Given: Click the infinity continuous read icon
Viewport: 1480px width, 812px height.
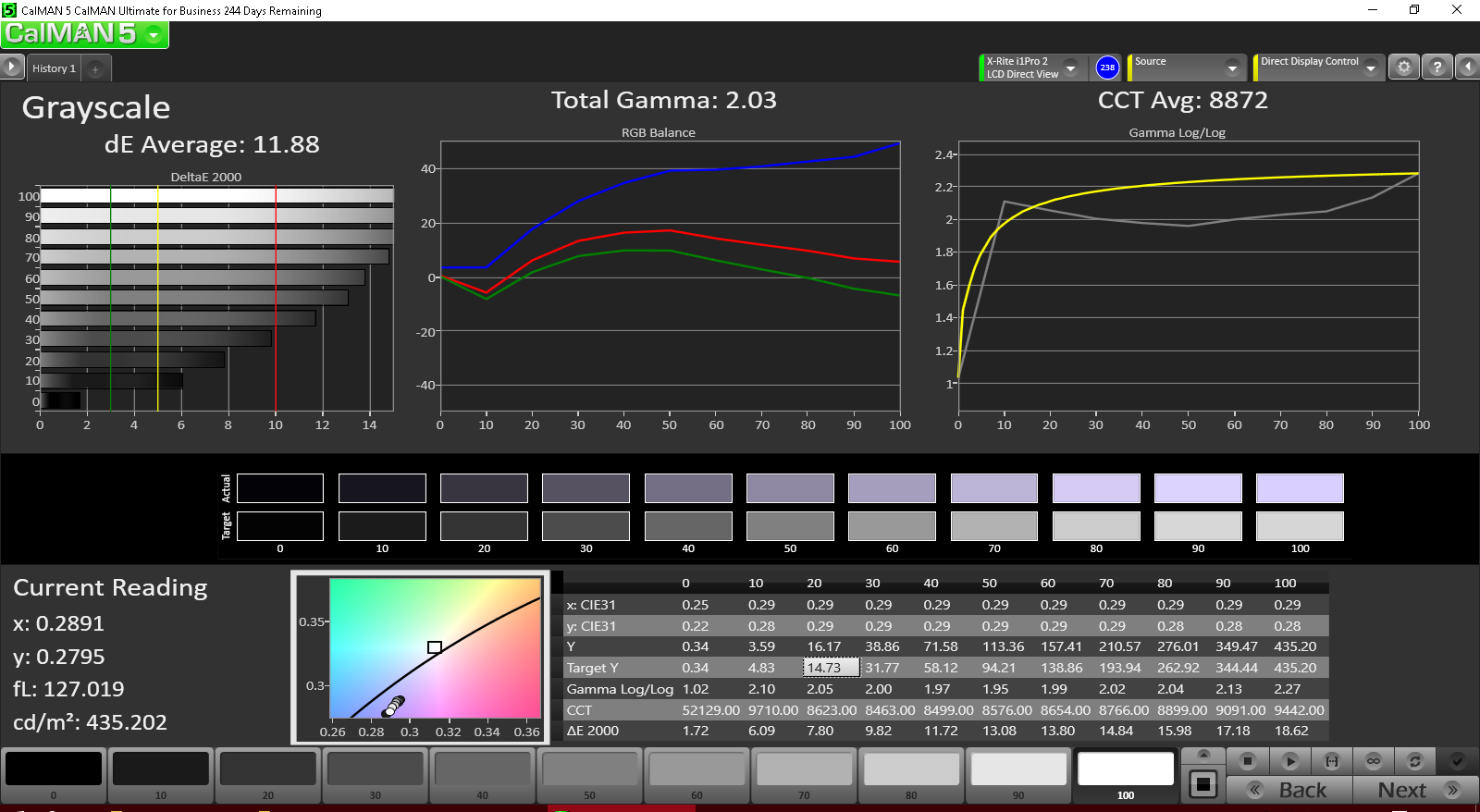Looking at the screenshot, I should coord(1374,761).
